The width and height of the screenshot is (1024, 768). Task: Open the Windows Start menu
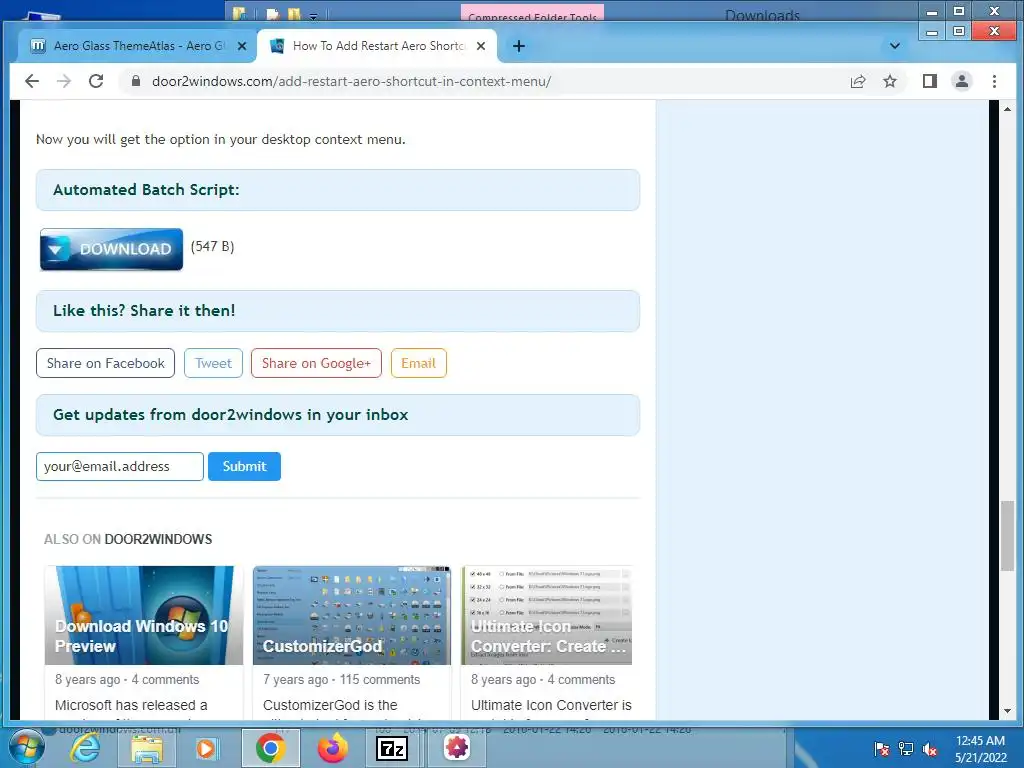click(26, 748)
